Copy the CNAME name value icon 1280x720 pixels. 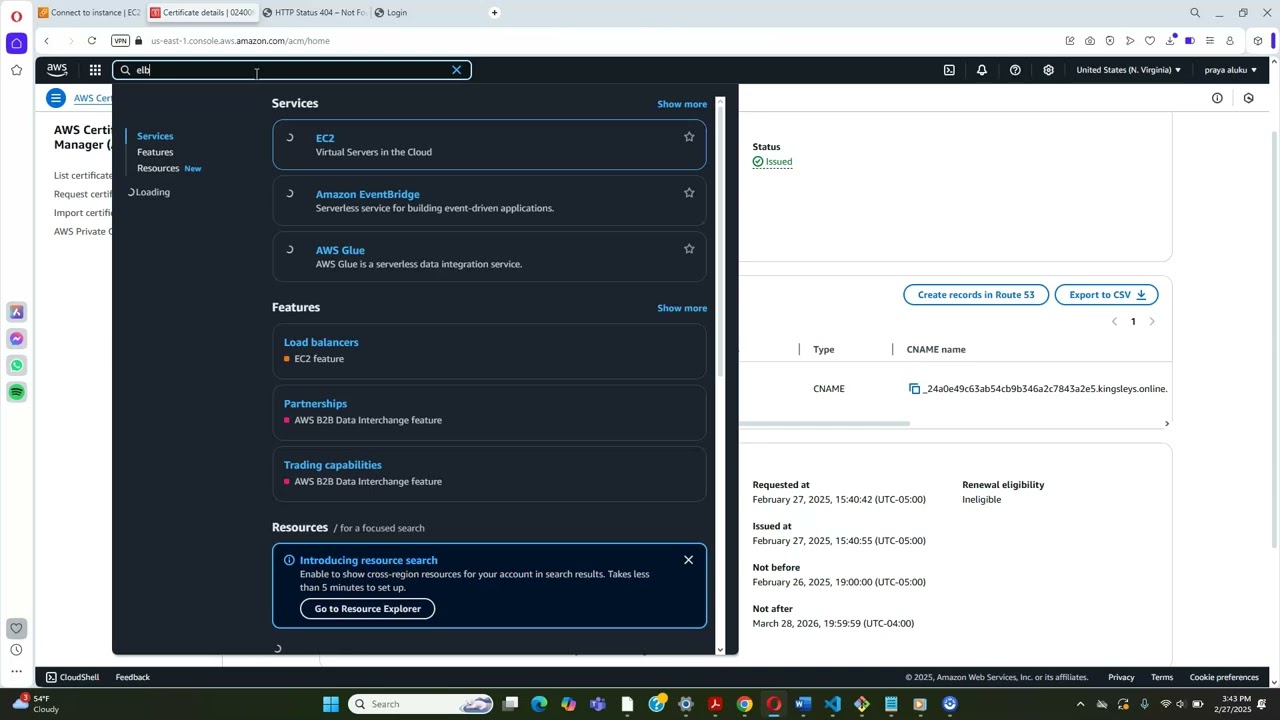pos(914,389)
